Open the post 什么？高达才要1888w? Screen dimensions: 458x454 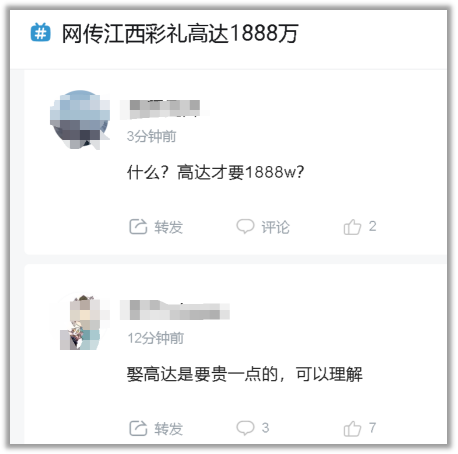click(215, 172)
